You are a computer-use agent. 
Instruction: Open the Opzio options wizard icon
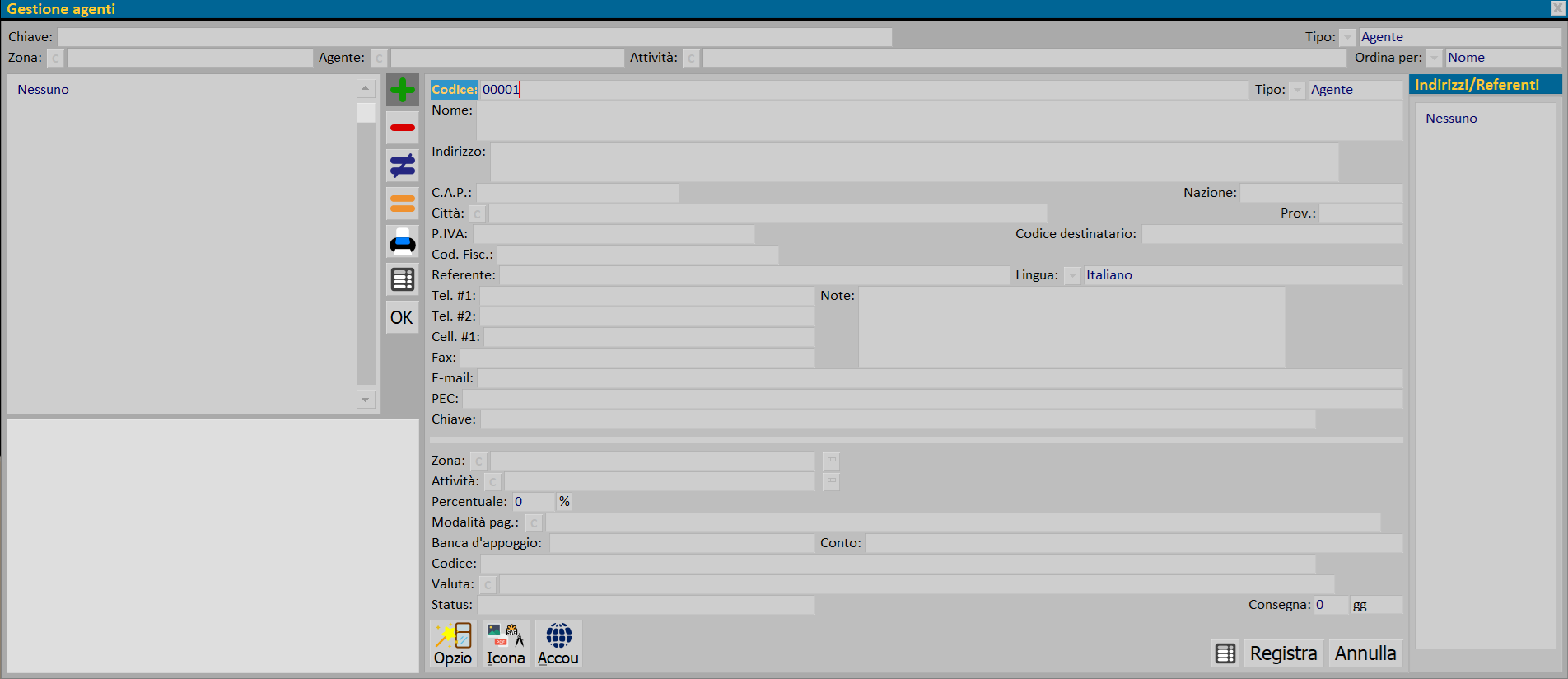point(453,644)
